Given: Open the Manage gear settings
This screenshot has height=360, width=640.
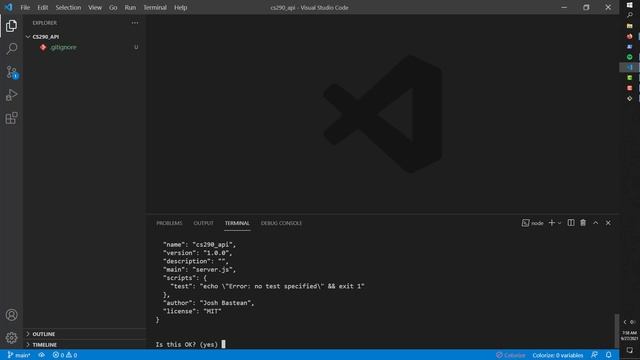Looking at the screenshot, I should pyautogui.click(x=11, y=338).
